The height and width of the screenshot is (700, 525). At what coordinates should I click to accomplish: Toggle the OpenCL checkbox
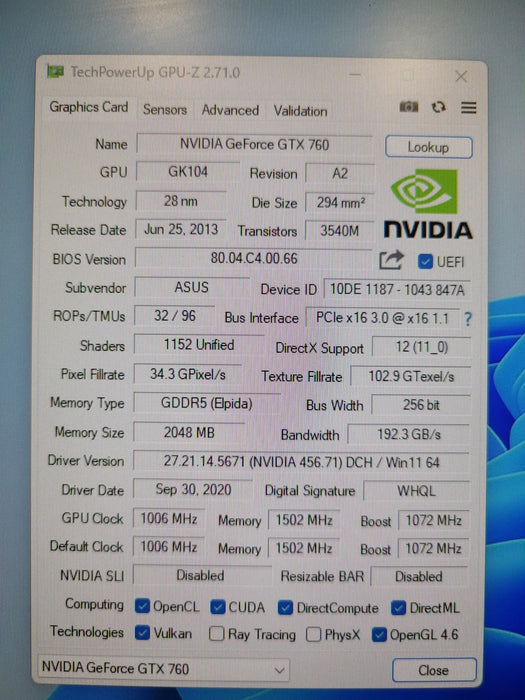click(x=142, y=606)
